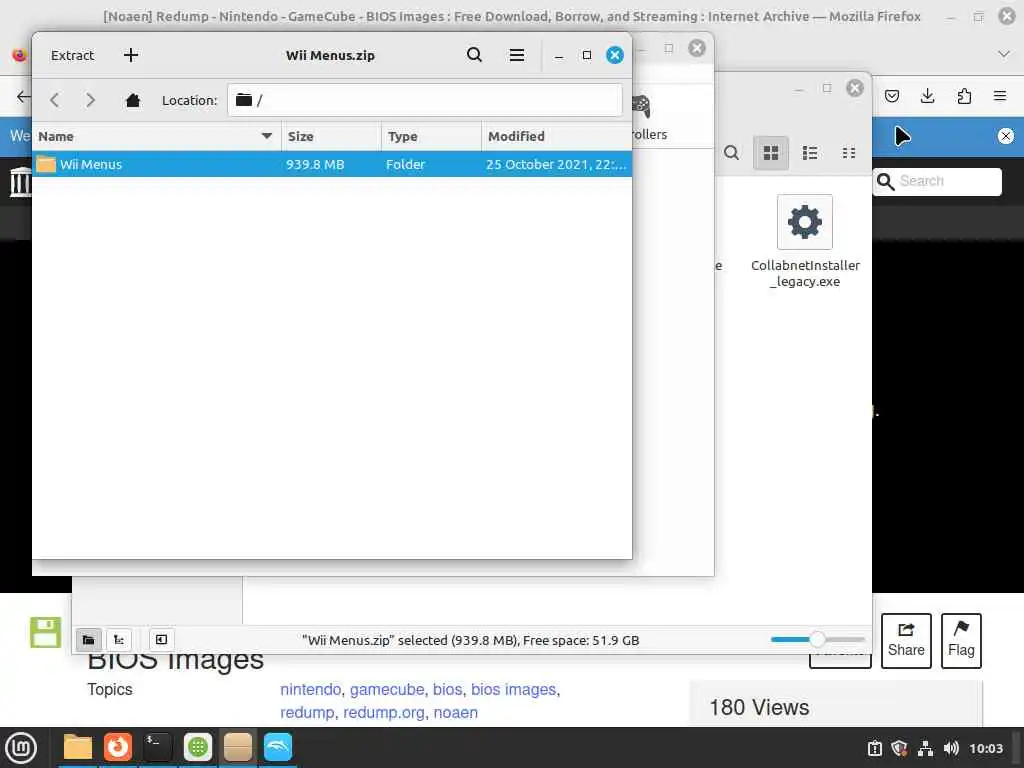Select the CollabnetInstaller_legacy.exe file
Screen dimensions: 1024x768
pyautogui.click(x=805, y=242)
